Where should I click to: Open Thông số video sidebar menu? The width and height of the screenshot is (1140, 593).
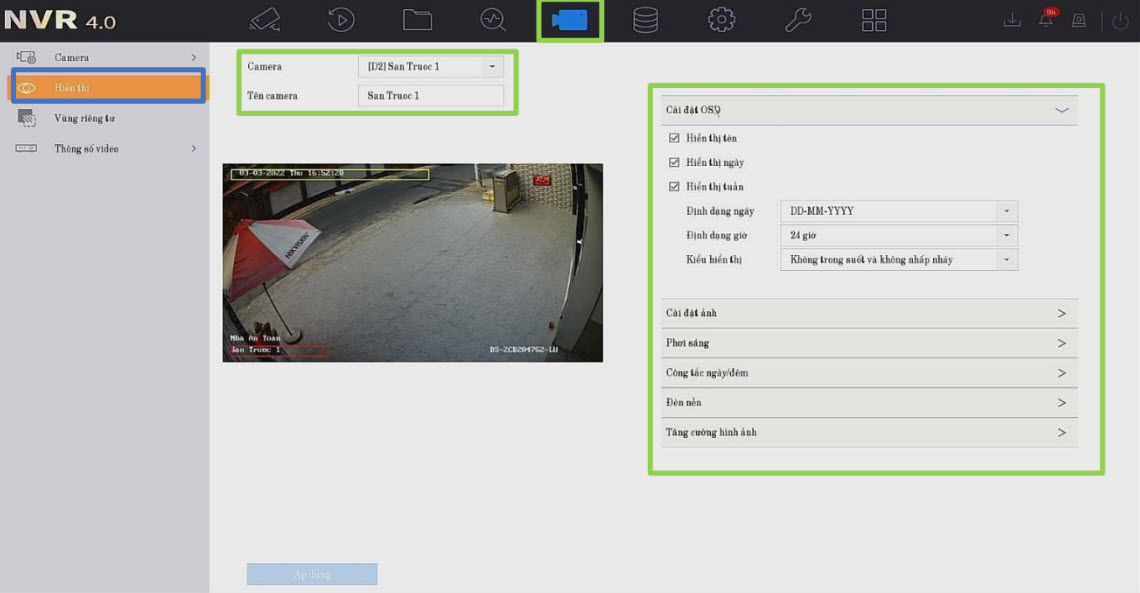click(x=87, y=148)
